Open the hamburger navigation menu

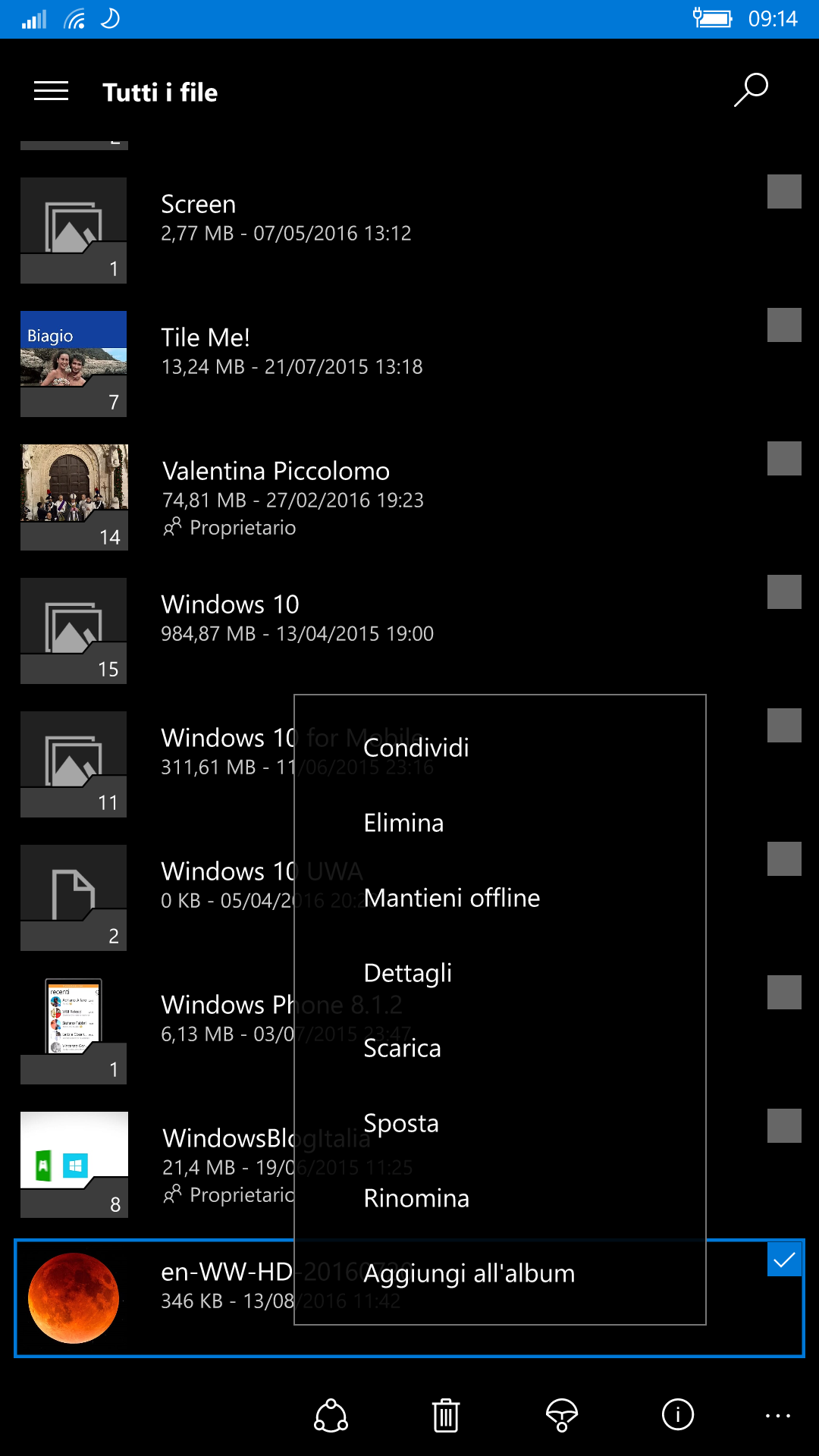tap(51, 91)
